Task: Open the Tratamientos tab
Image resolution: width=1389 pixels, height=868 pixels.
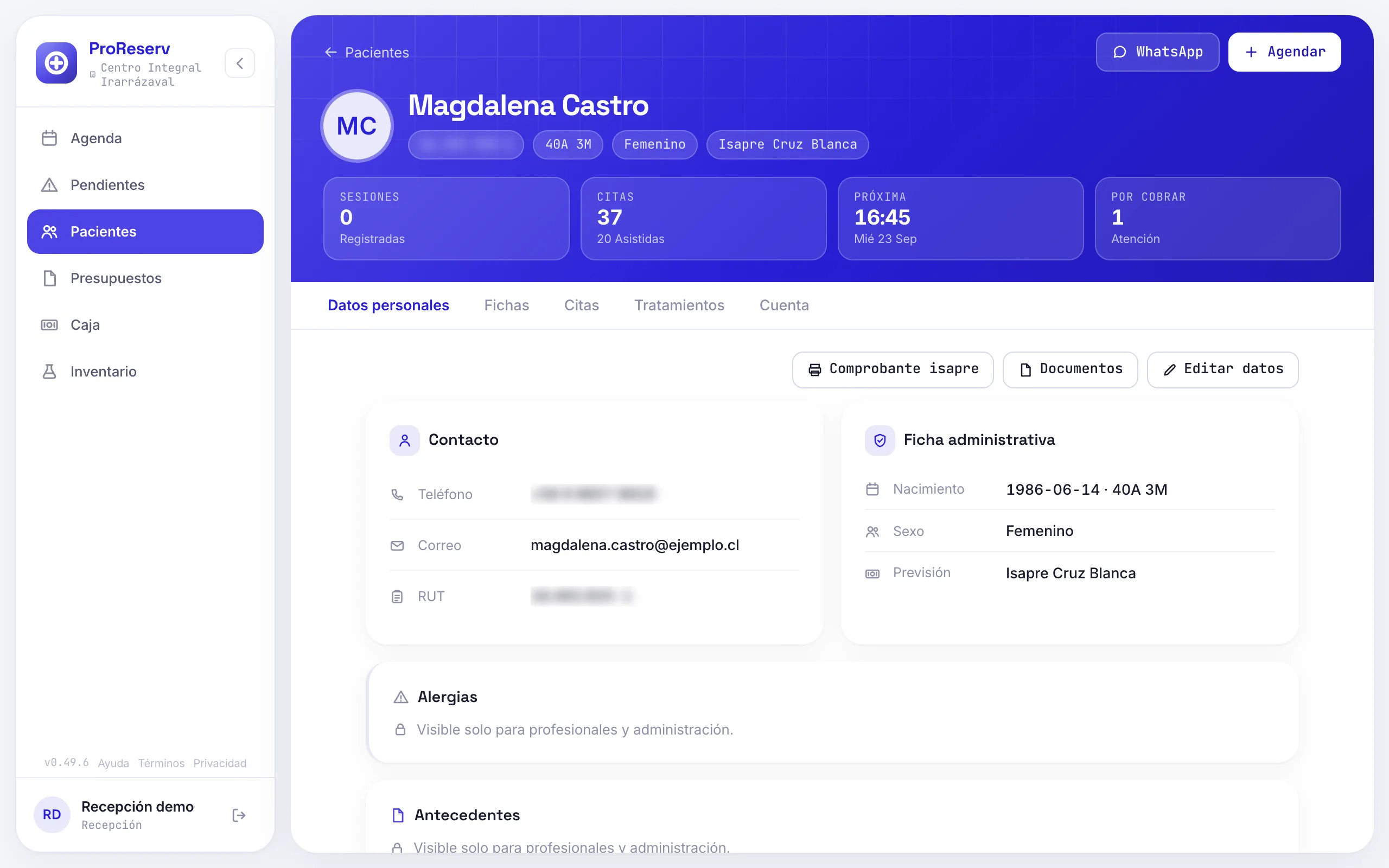Action: pos(679,305)
